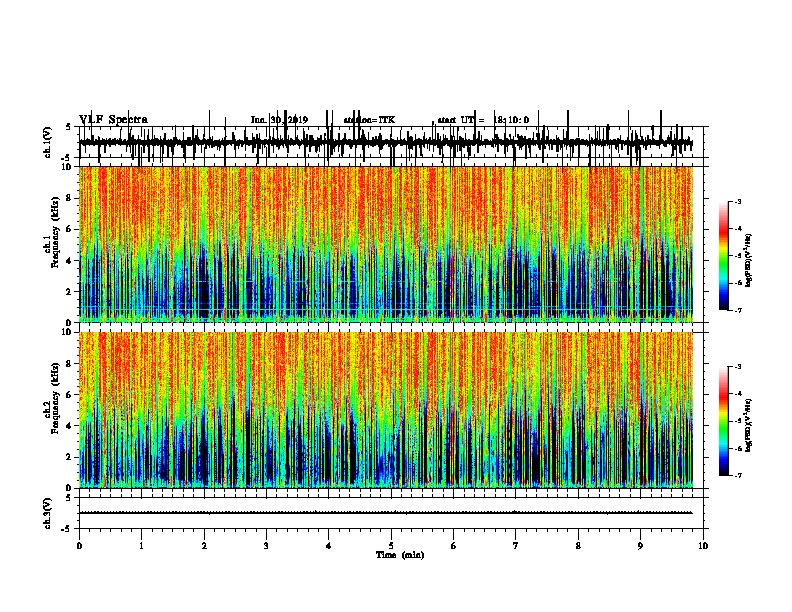Click the "ch.1(V)" vertical axis label

[x=48, y=142]
